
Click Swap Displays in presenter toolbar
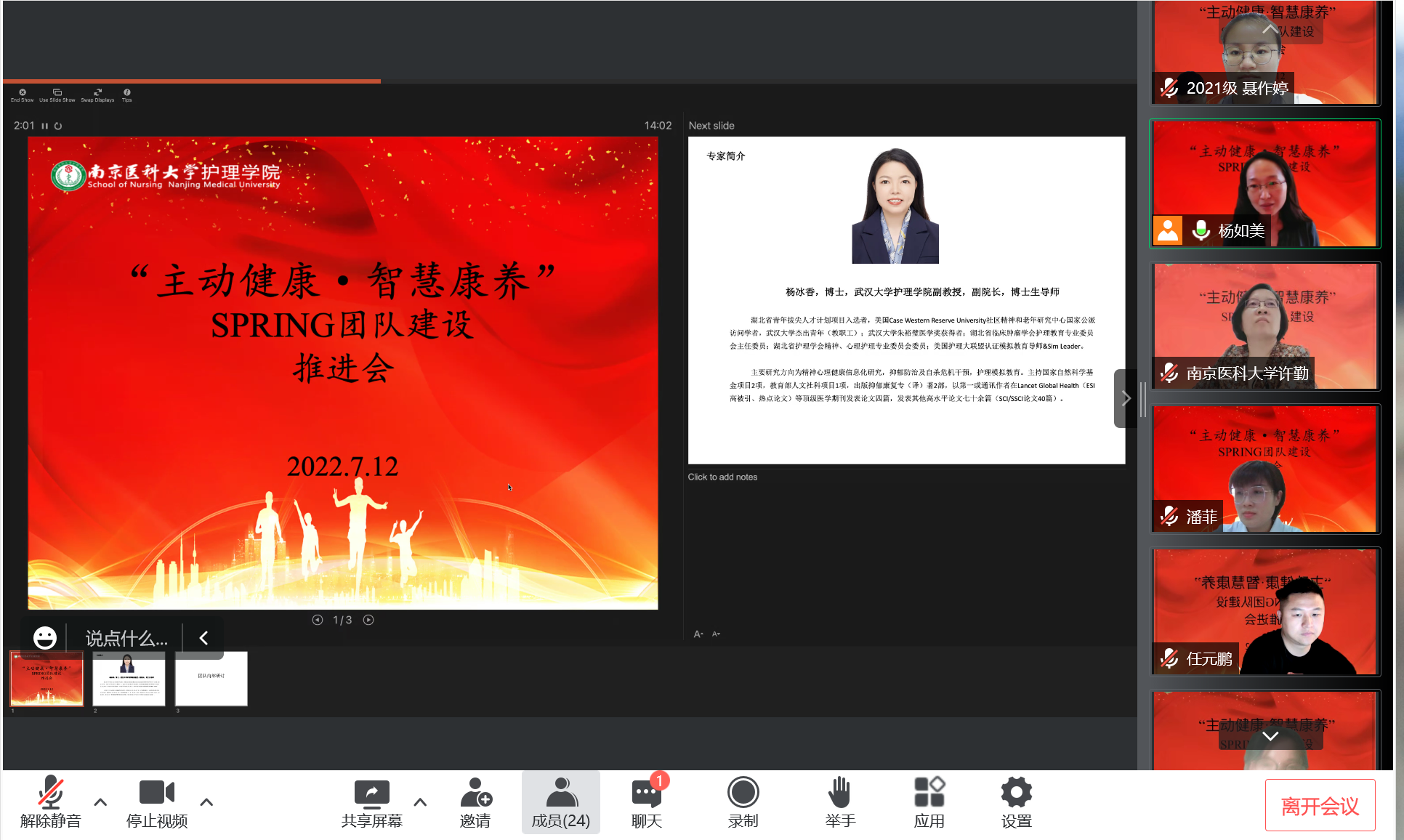[x=97, y=95]
